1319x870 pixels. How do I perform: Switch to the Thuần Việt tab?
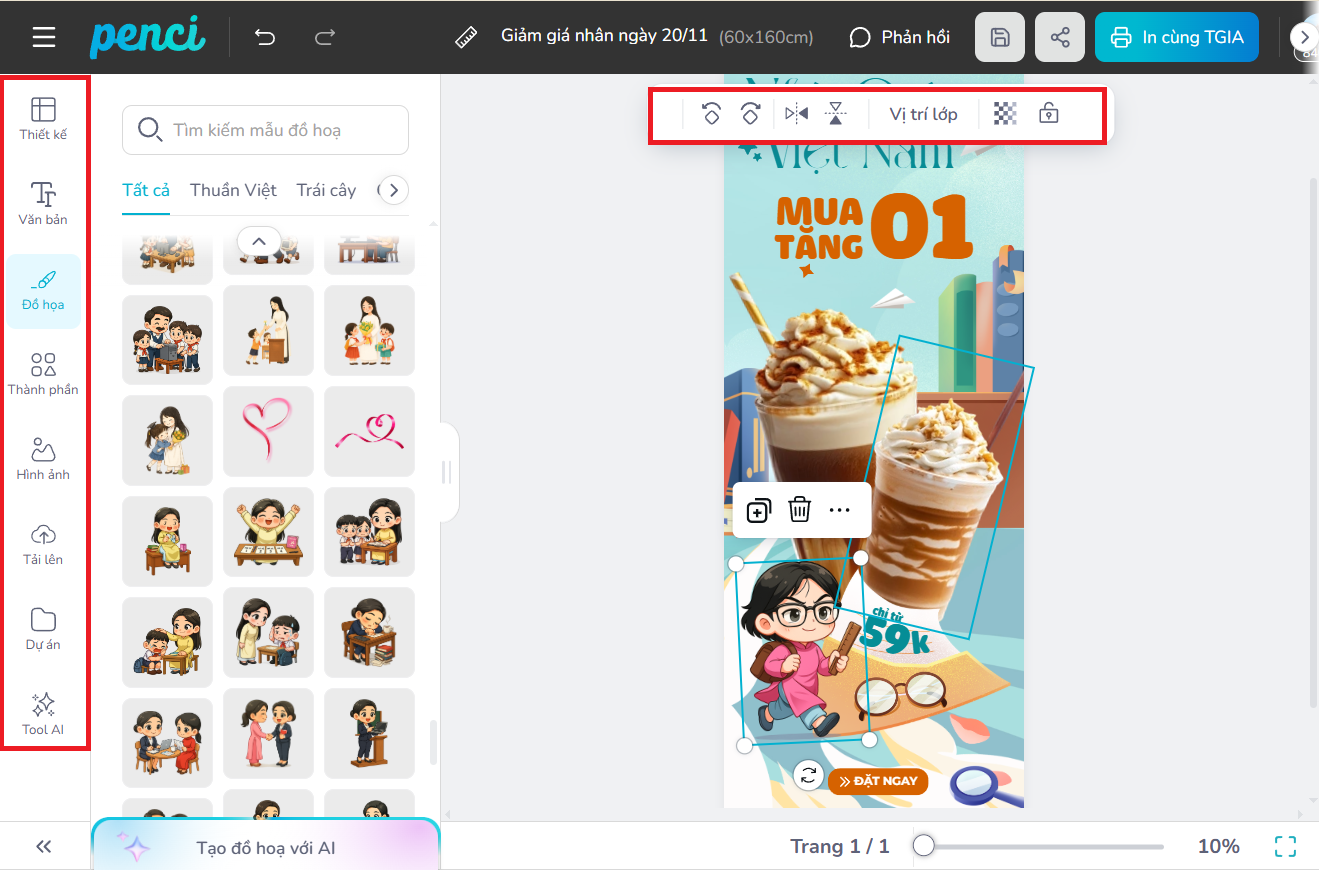pos(233,190)
